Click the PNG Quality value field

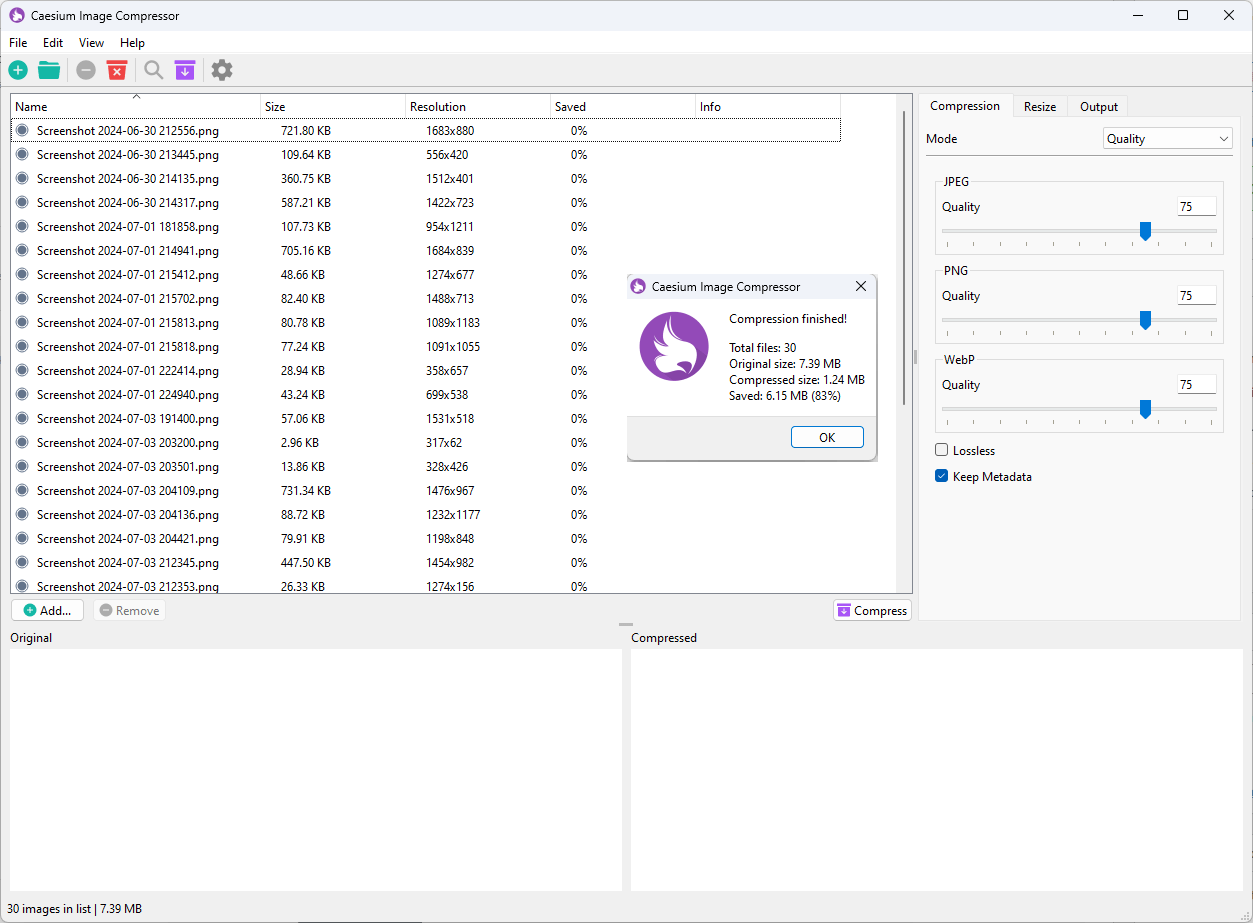(1197, 296)
